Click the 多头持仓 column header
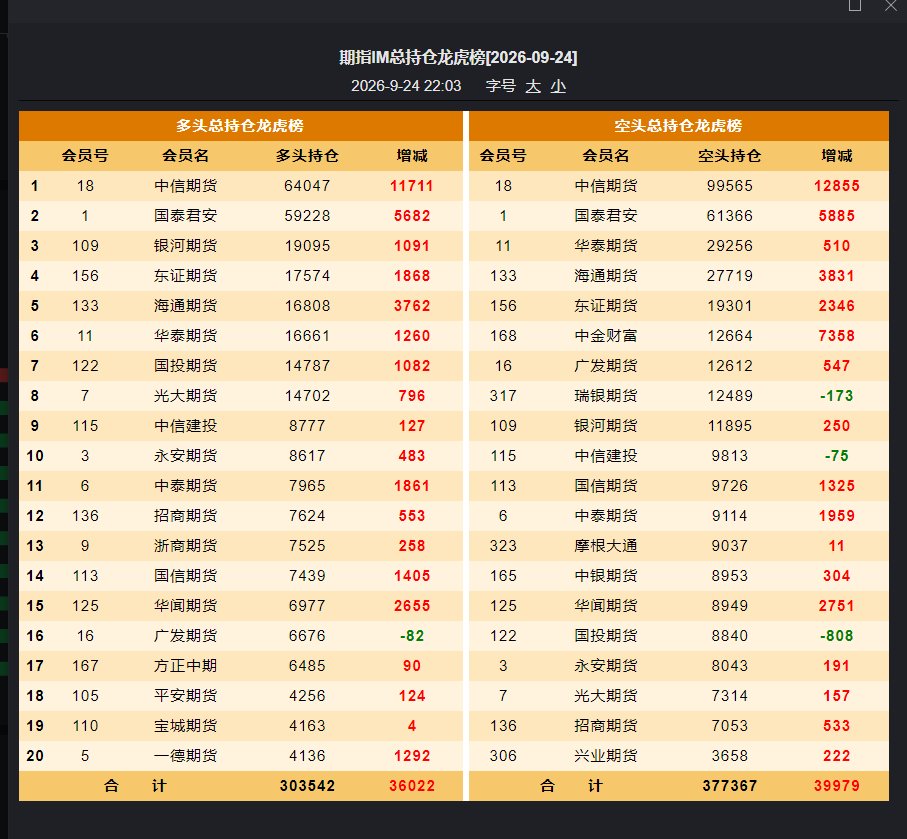This screenshot has width=907, height=839. point(307,156)
